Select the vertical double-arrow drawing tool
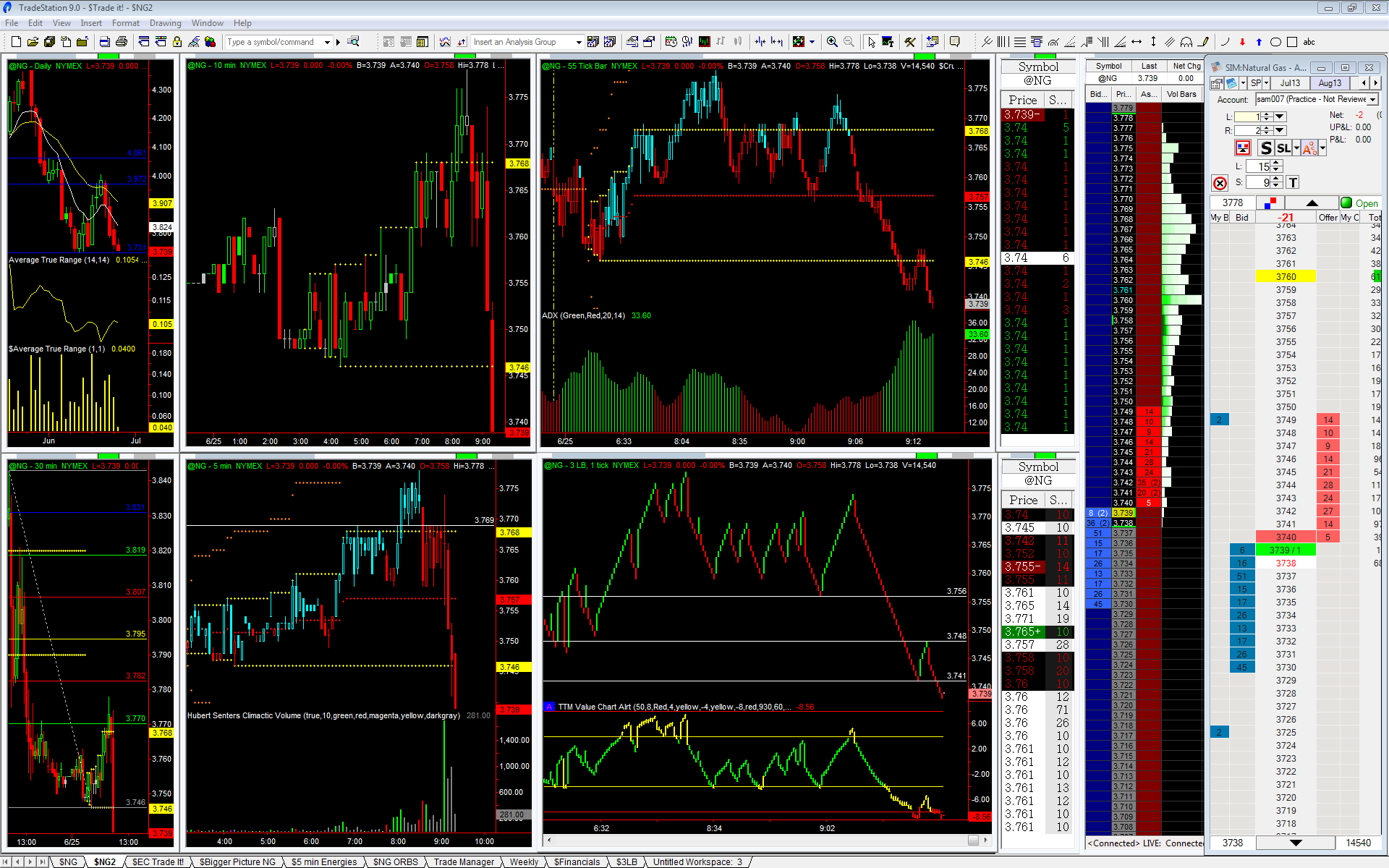Viewport: 1389px width, 868px height. pos(1153,42)
